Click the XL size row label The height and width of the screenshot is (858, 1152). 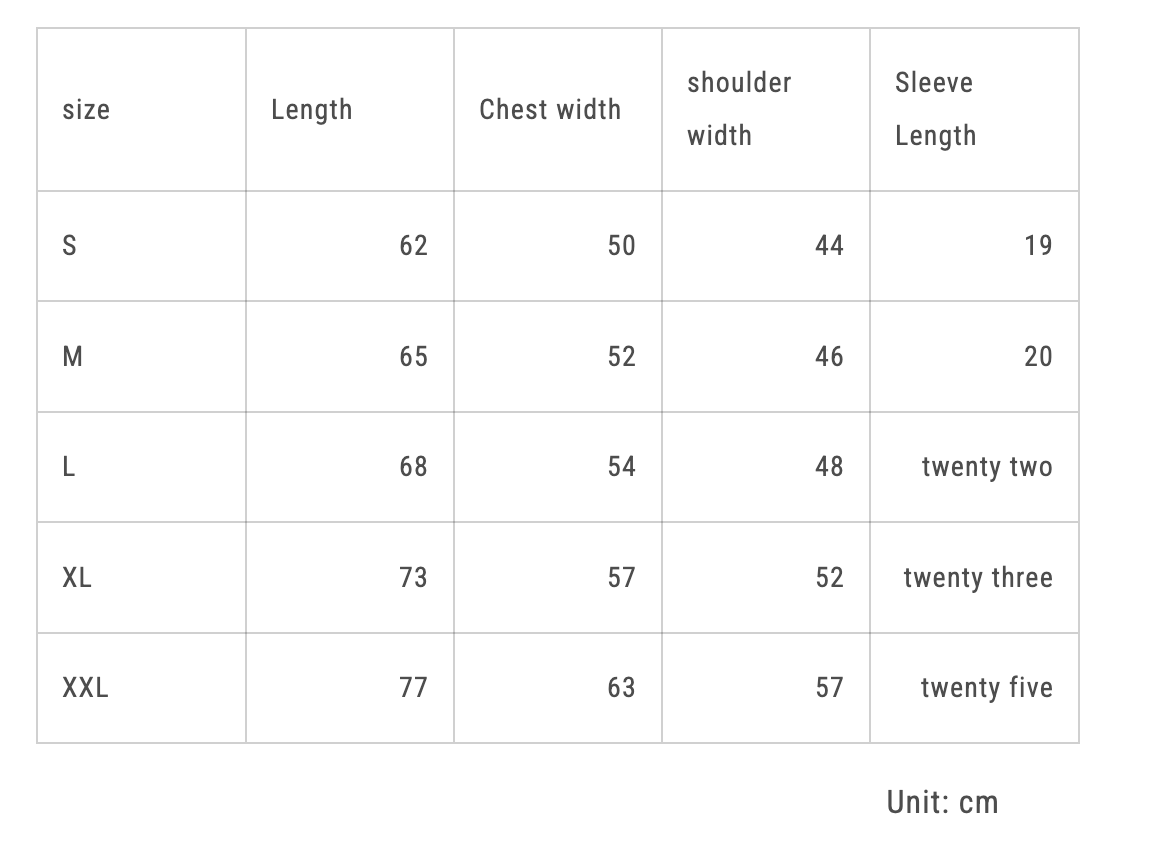point(77,578)
